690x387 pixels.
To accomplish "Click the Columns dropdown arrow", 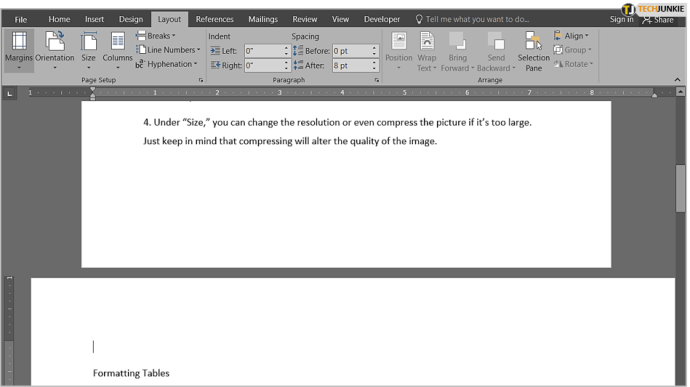I will 117,68.
